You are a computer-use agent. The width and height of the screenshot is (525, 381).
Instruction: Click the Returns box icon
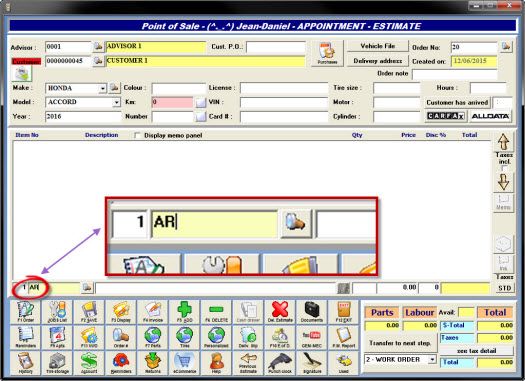click(153, 363)
